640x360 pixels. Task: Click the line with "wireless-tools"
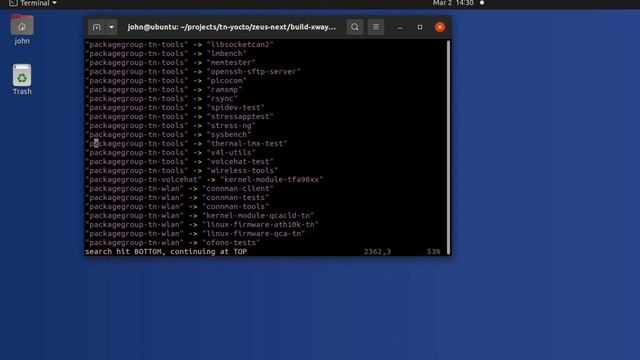(x=182, y=170)
